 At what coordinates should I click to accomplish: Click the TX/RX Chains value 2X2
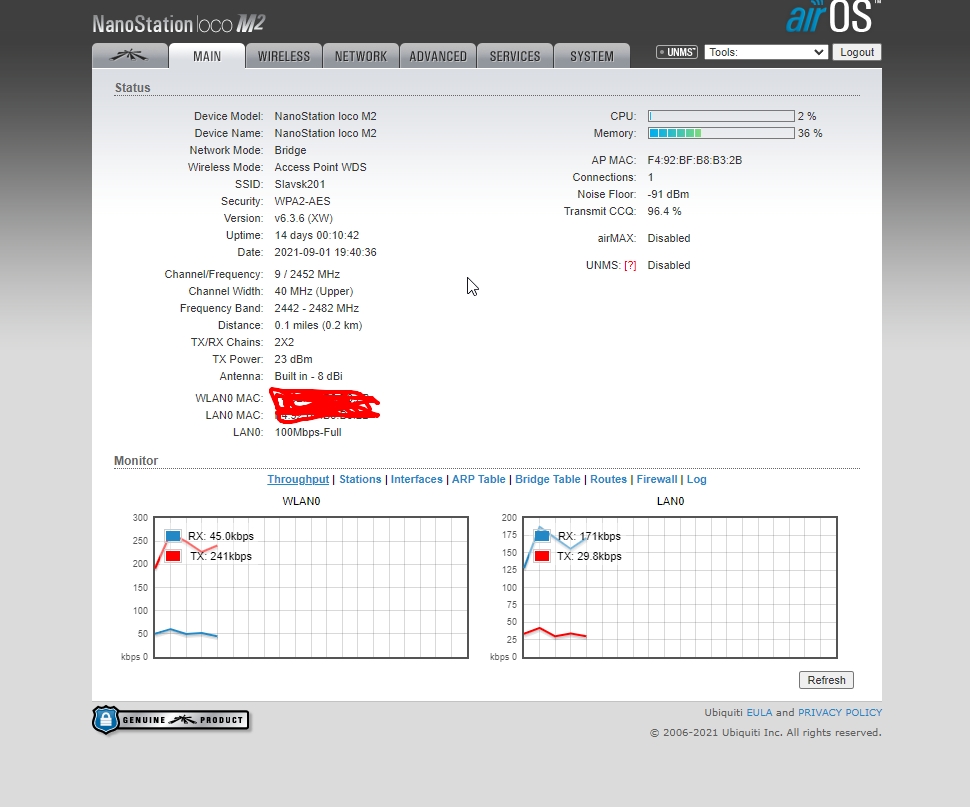[x=285, y=342]
